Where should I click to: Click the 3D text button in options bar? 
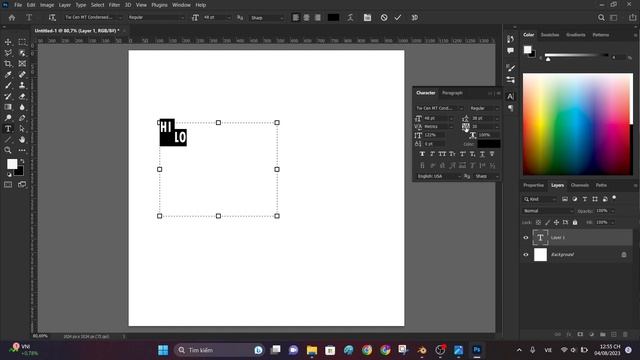[415, 18]
